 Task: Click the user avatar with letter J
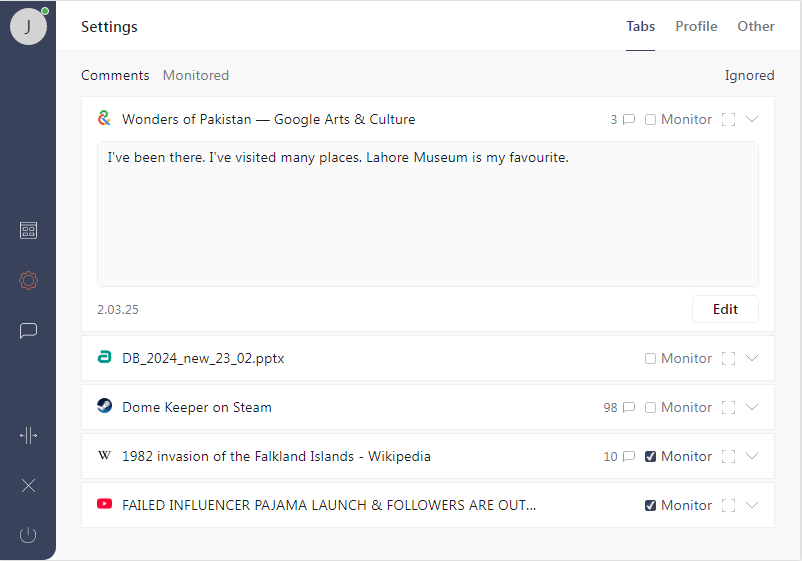[28, 27]
